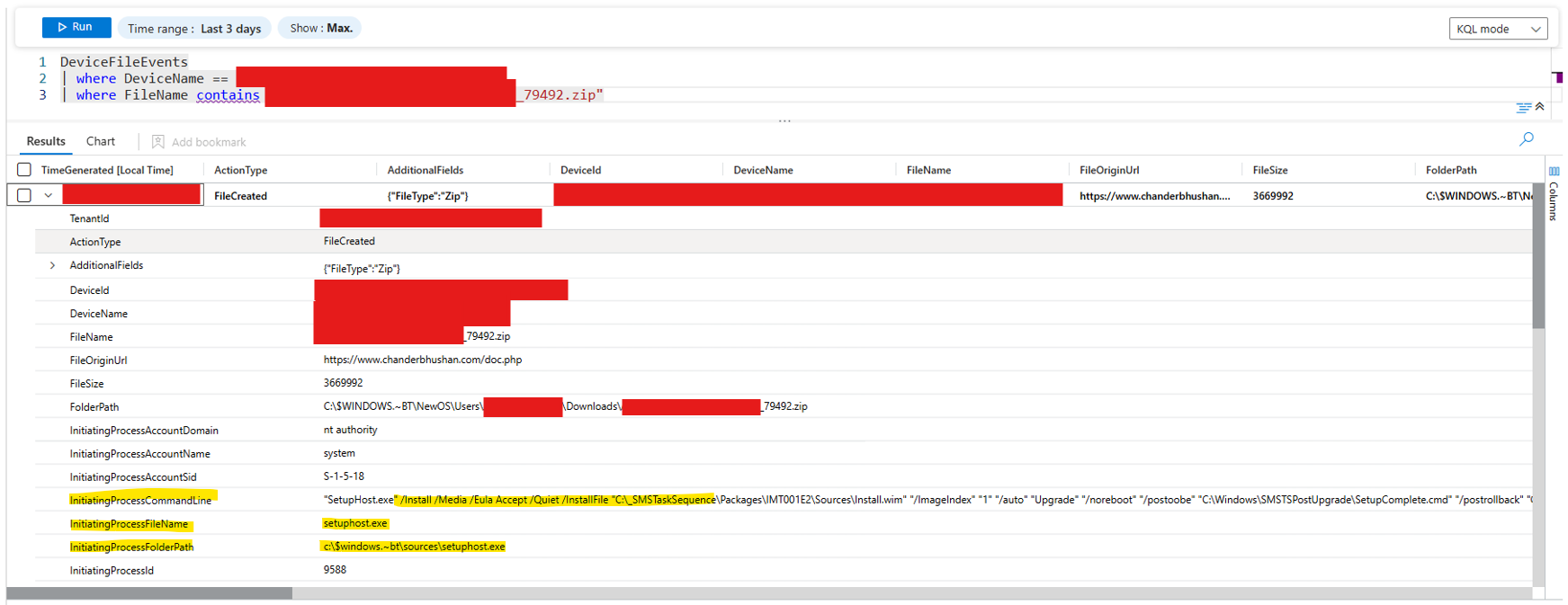Collapse the query editor with double chevron
This screenshot has width=1568, height=605.
pos(1540,106)
